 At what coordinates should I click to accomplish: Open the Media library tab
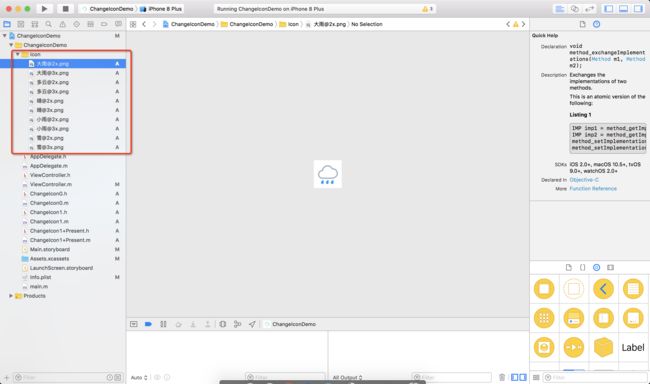click(611, 267)
